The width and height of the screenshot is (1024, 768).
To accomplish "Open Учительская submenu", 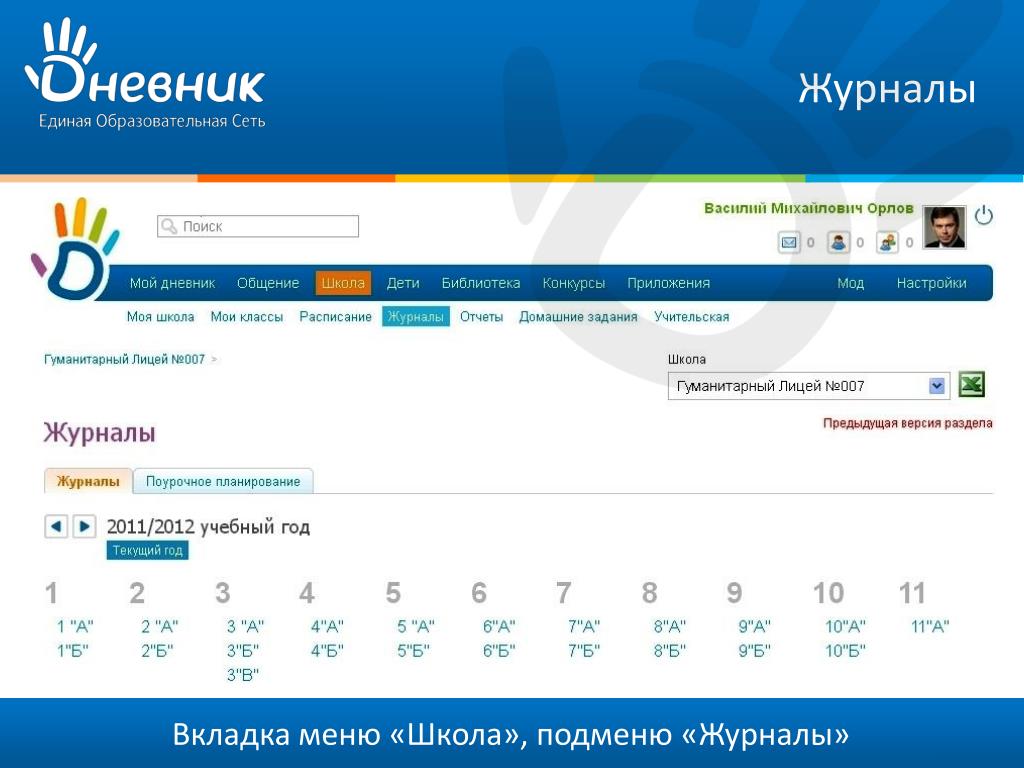I will [692, 317].
